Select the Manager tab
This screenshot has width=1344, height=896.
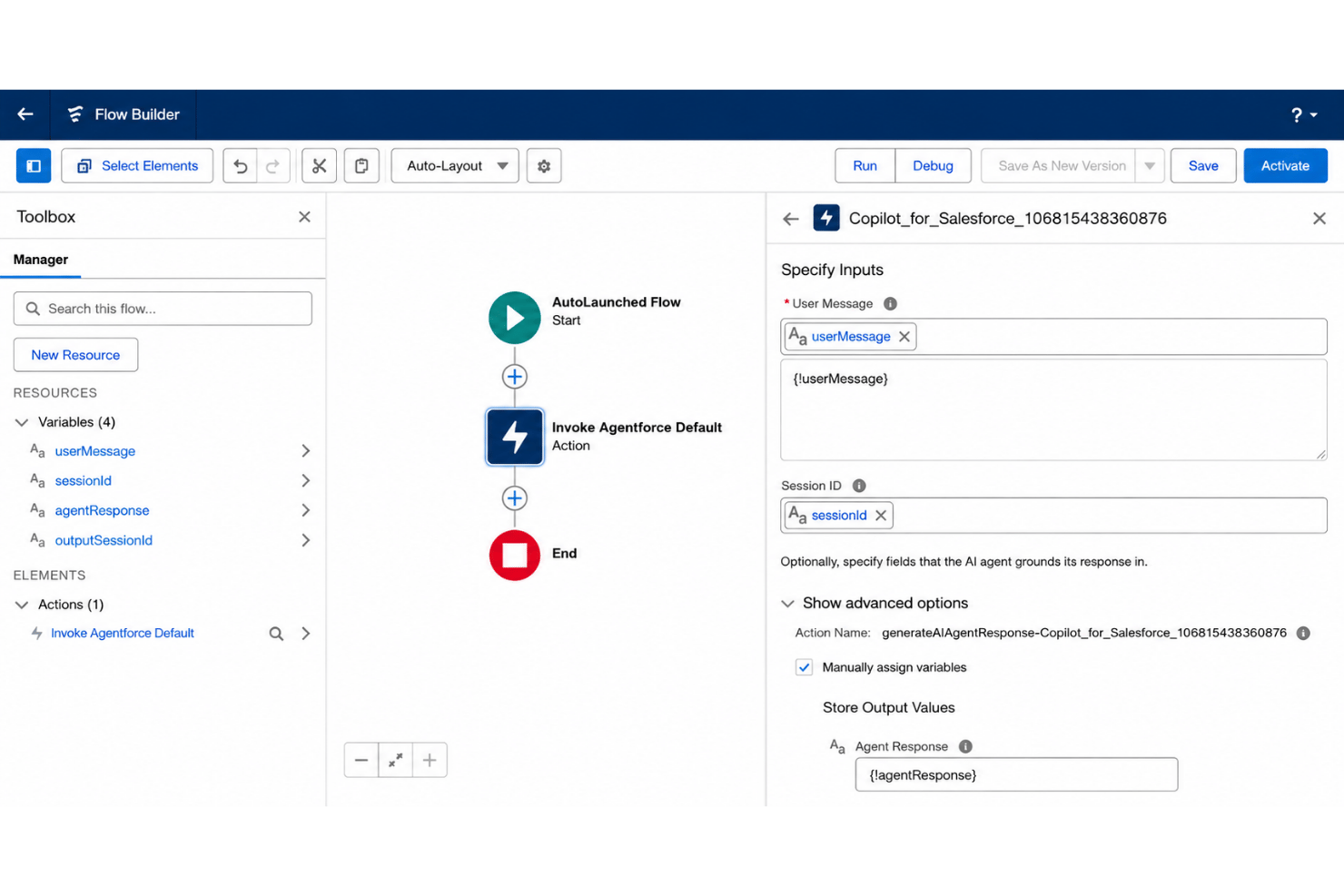(41, 260)
